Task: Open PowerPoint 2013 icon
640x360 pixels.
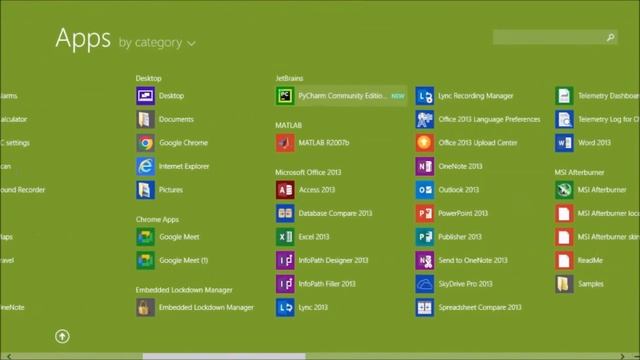Action: pos(424,213)
